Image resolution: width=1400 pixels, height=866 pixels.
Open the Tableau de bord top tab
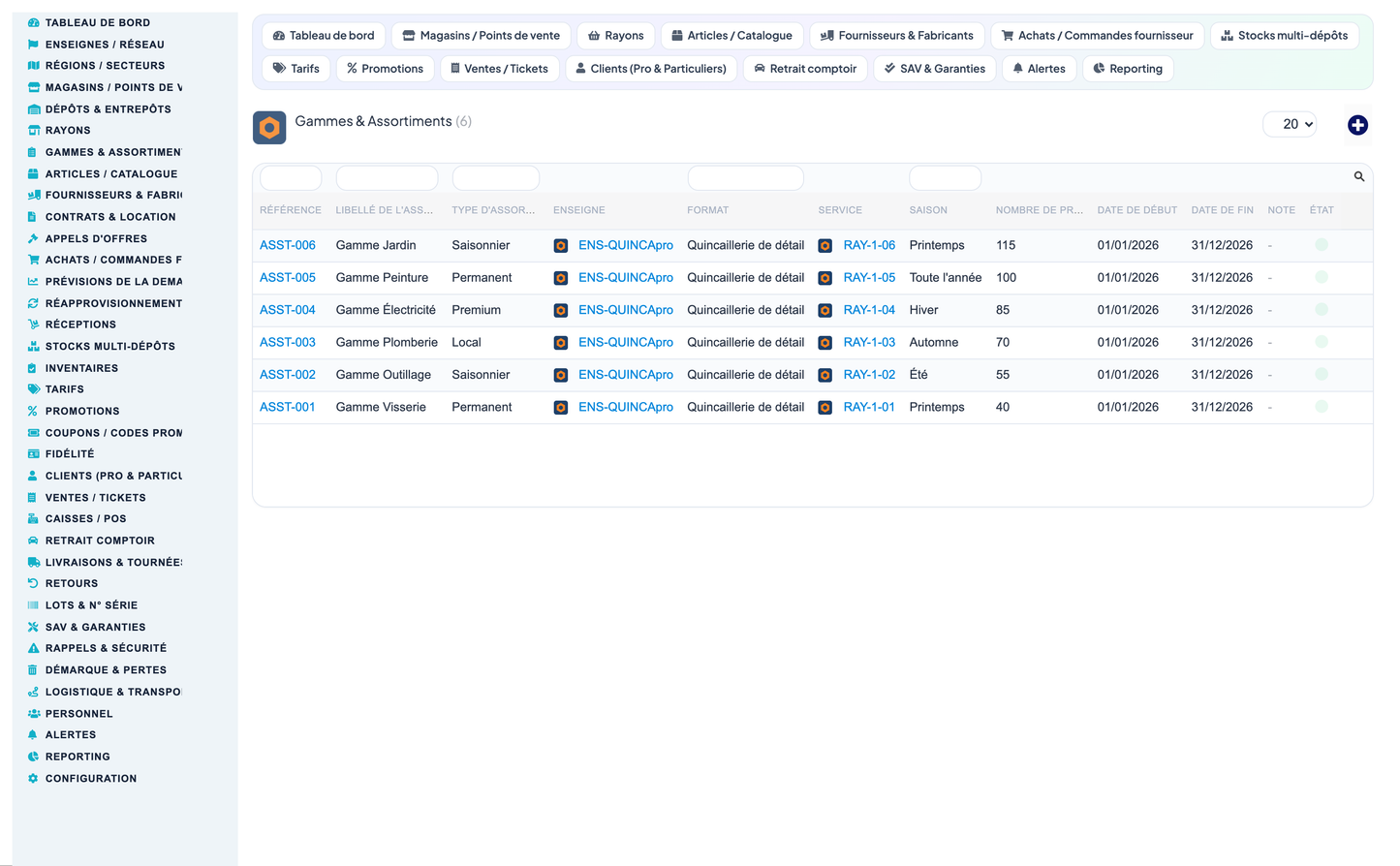[324, 36]
